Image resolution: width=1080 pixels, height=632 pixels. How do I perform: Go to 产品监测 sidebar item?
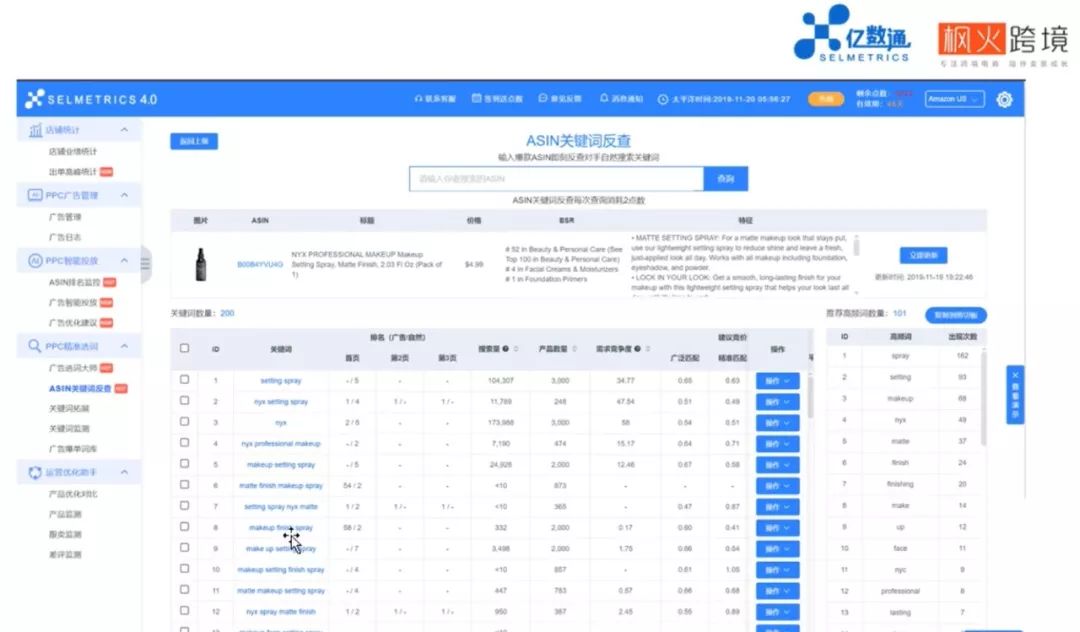65,514
